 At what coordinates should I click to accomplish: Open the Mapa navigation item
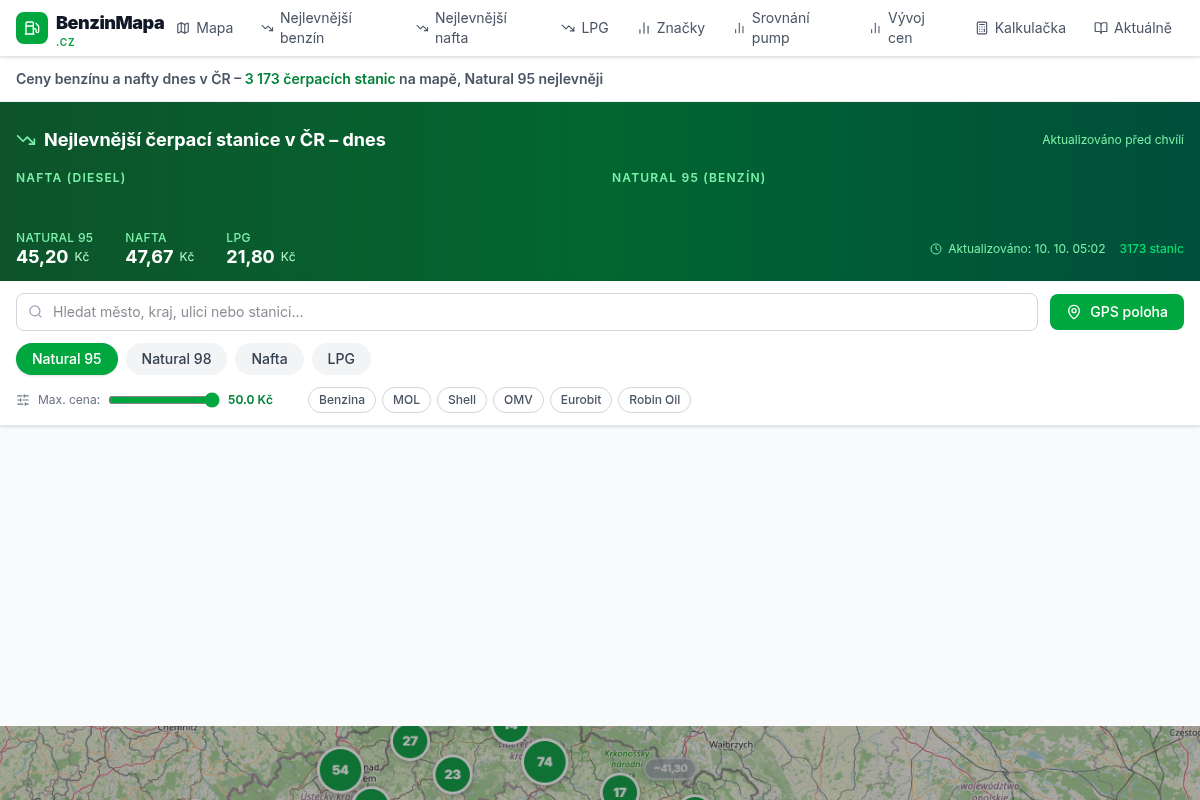205,28
